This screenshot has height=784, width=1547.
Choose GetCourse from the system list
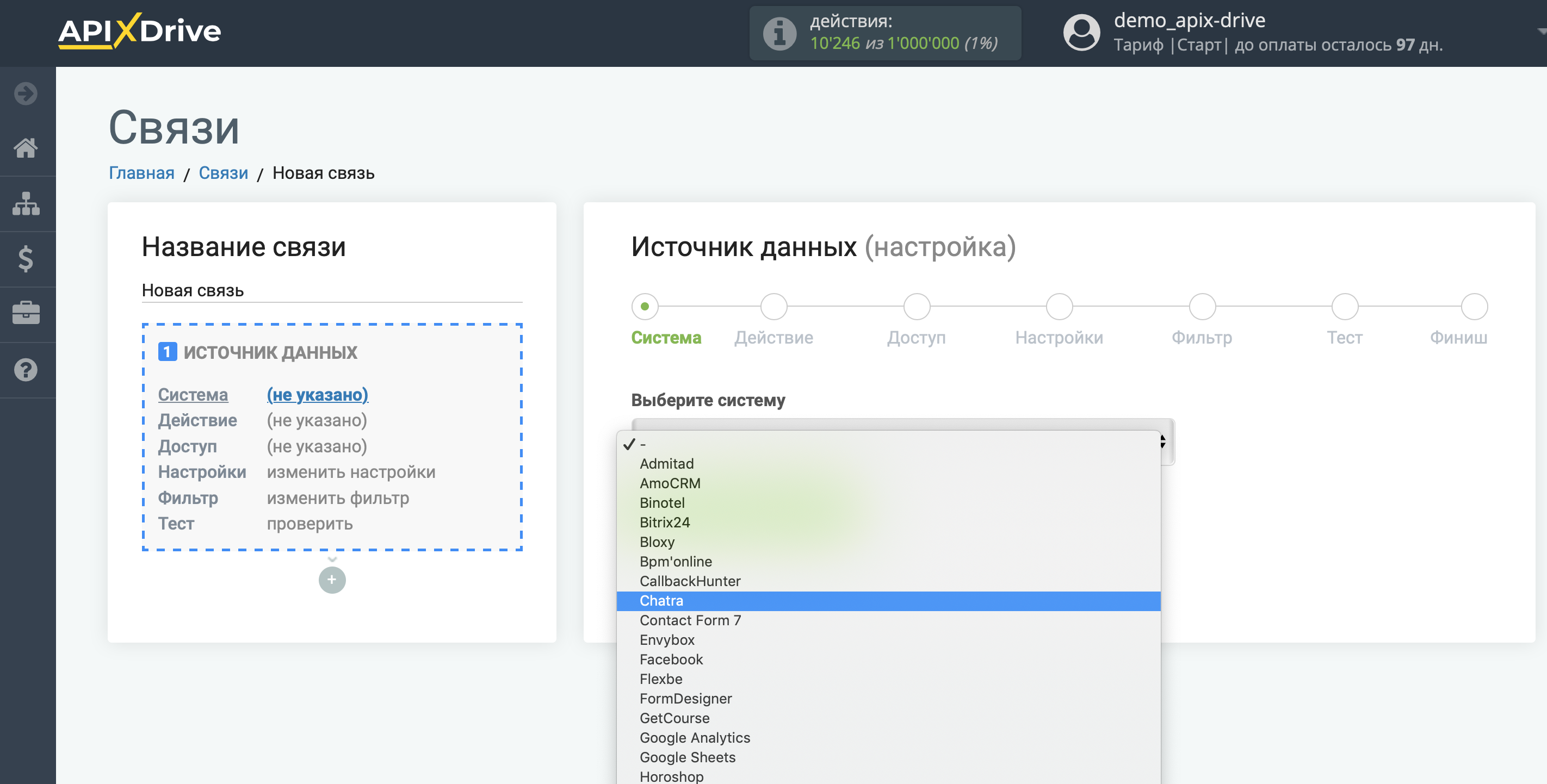point(889,719)
